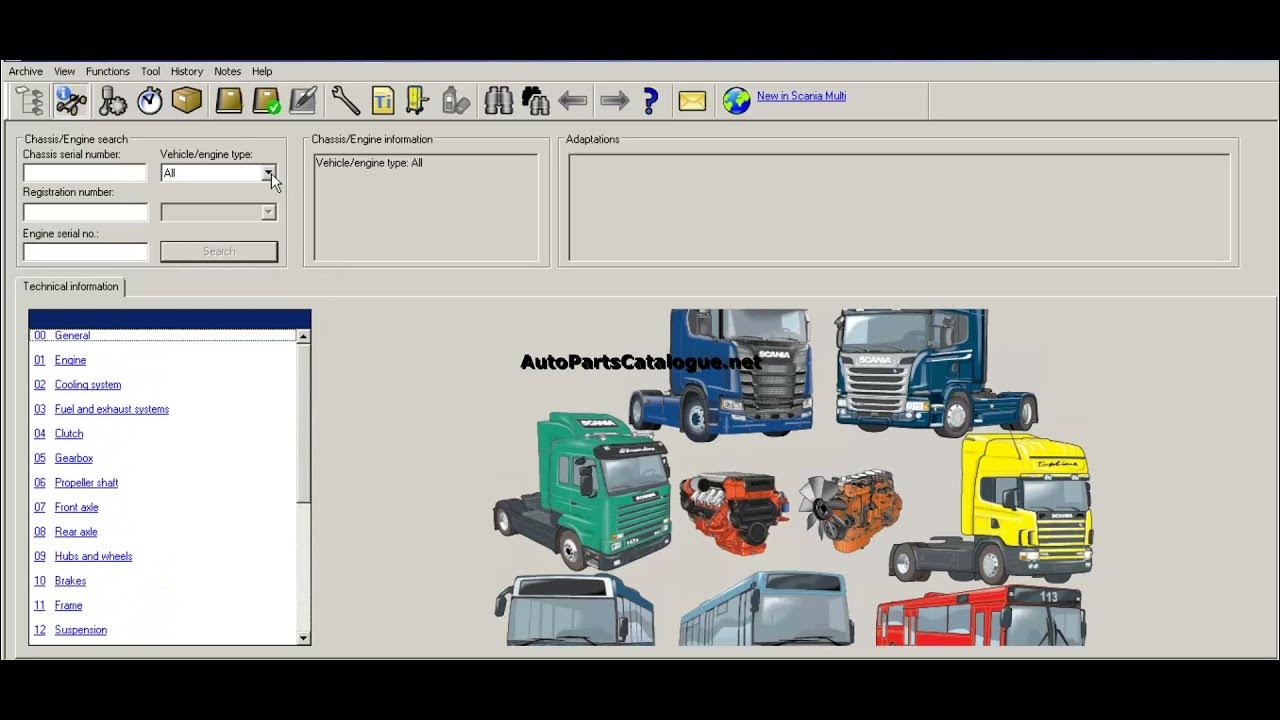Open the Propeller shaft link
The image size is (1280, 720).
(x=86, y=483)
